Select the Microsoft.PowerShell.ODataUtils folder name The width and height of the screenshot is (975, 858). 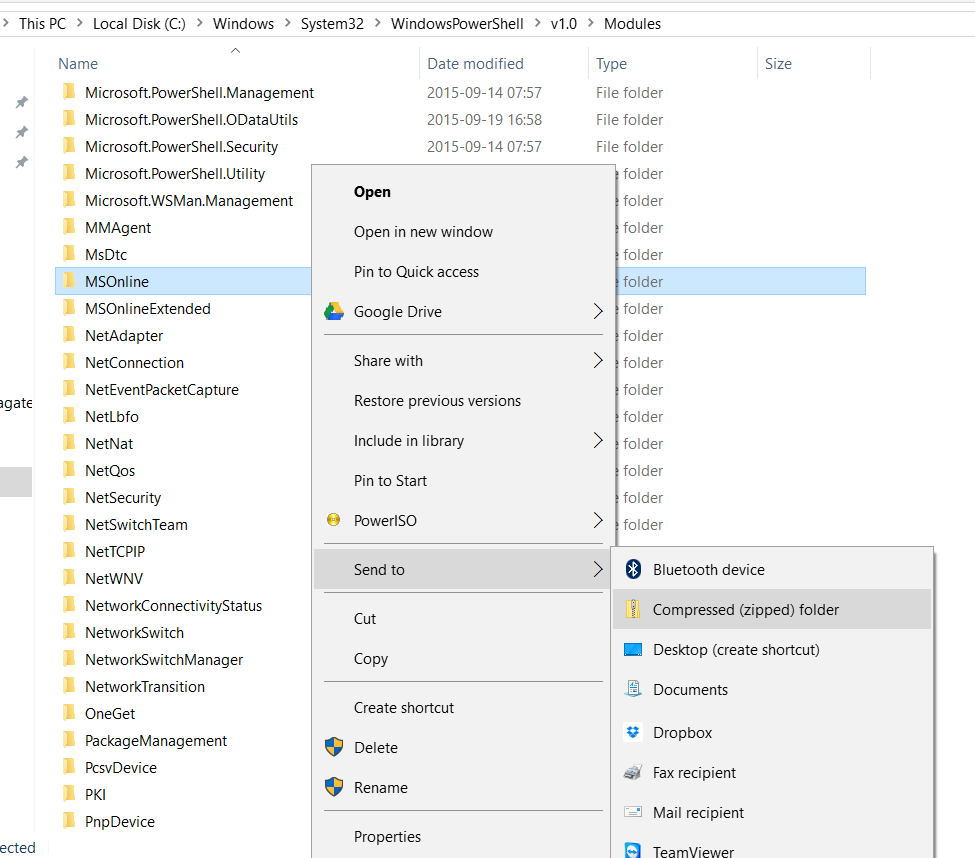[192, 119]
